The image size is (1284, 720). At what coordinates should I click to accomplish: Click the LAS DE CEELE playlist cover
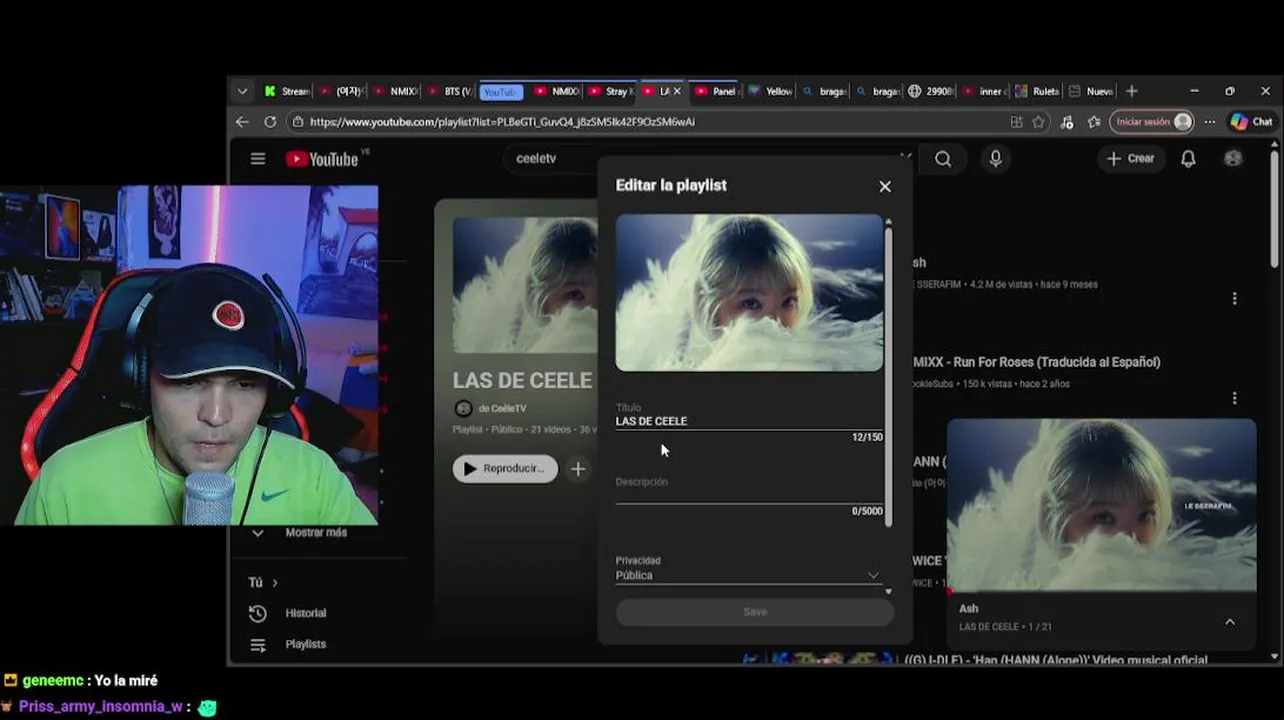click(525, 285)
